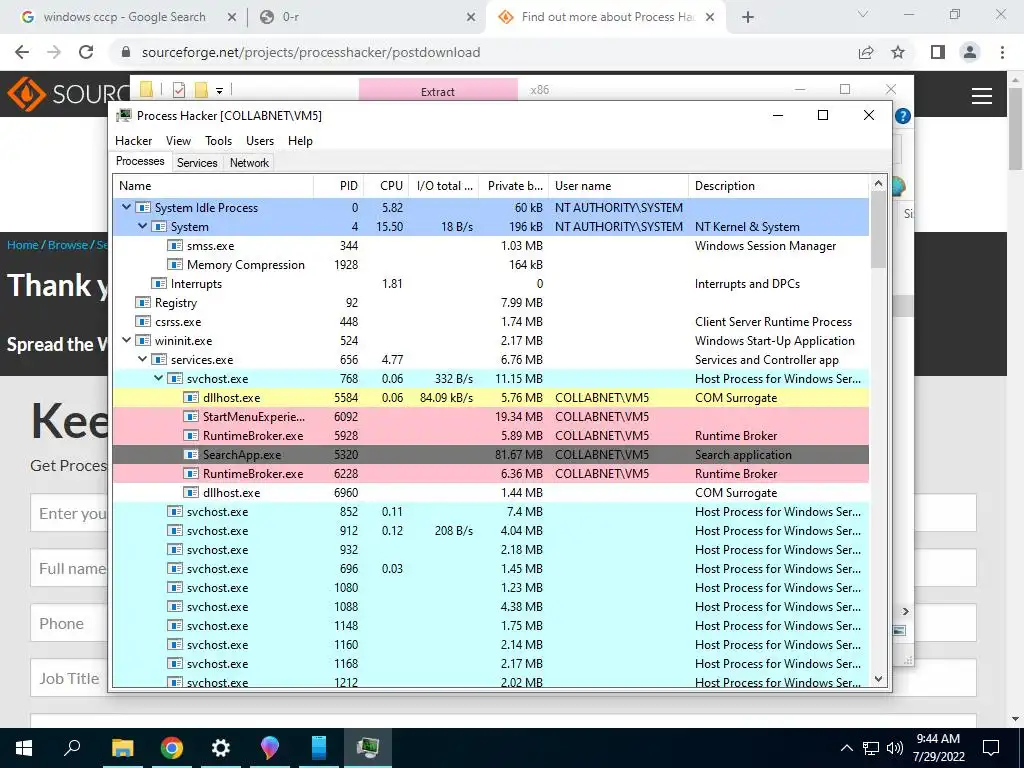The height and width of the screenshot is (768, 1024).
Task: Open File Explorer from taskbar
Action: 122,748
